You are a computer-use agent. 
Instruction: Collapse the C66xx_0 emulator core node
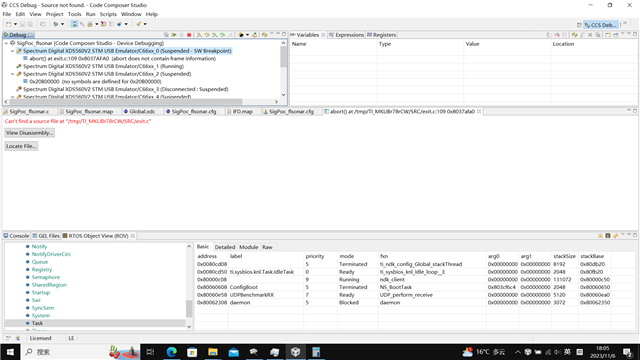point(12,51)
